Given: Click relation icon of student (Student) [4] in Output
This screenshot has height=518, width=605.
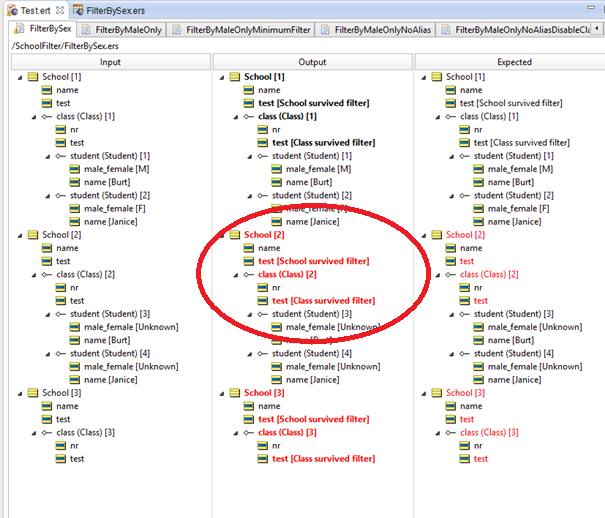Looking at the screenshot, I should point(263,354).
